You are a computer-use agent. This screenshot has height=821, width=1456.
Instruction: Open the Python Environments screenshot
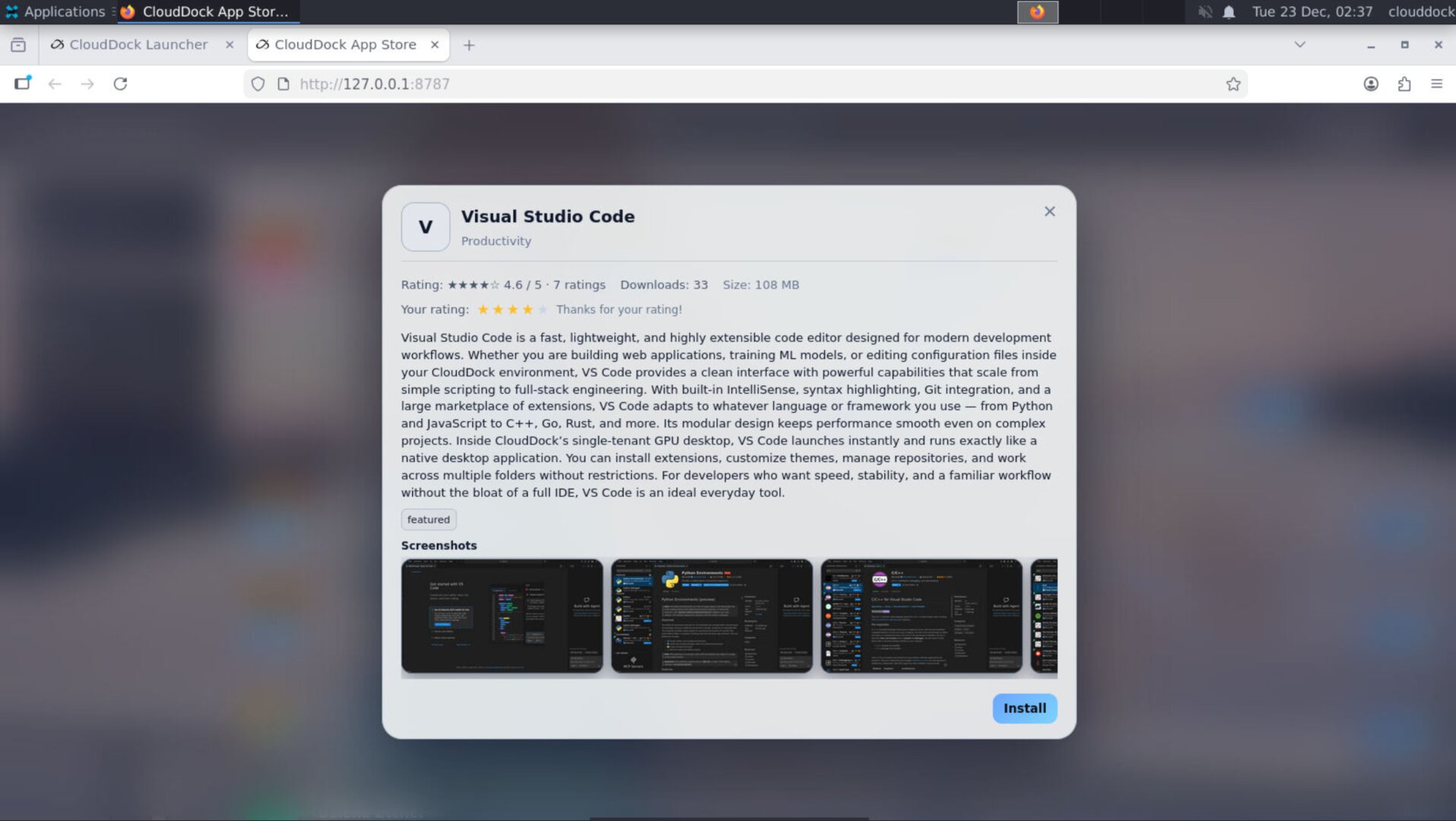pyautogui.click(x=711, y=617)
